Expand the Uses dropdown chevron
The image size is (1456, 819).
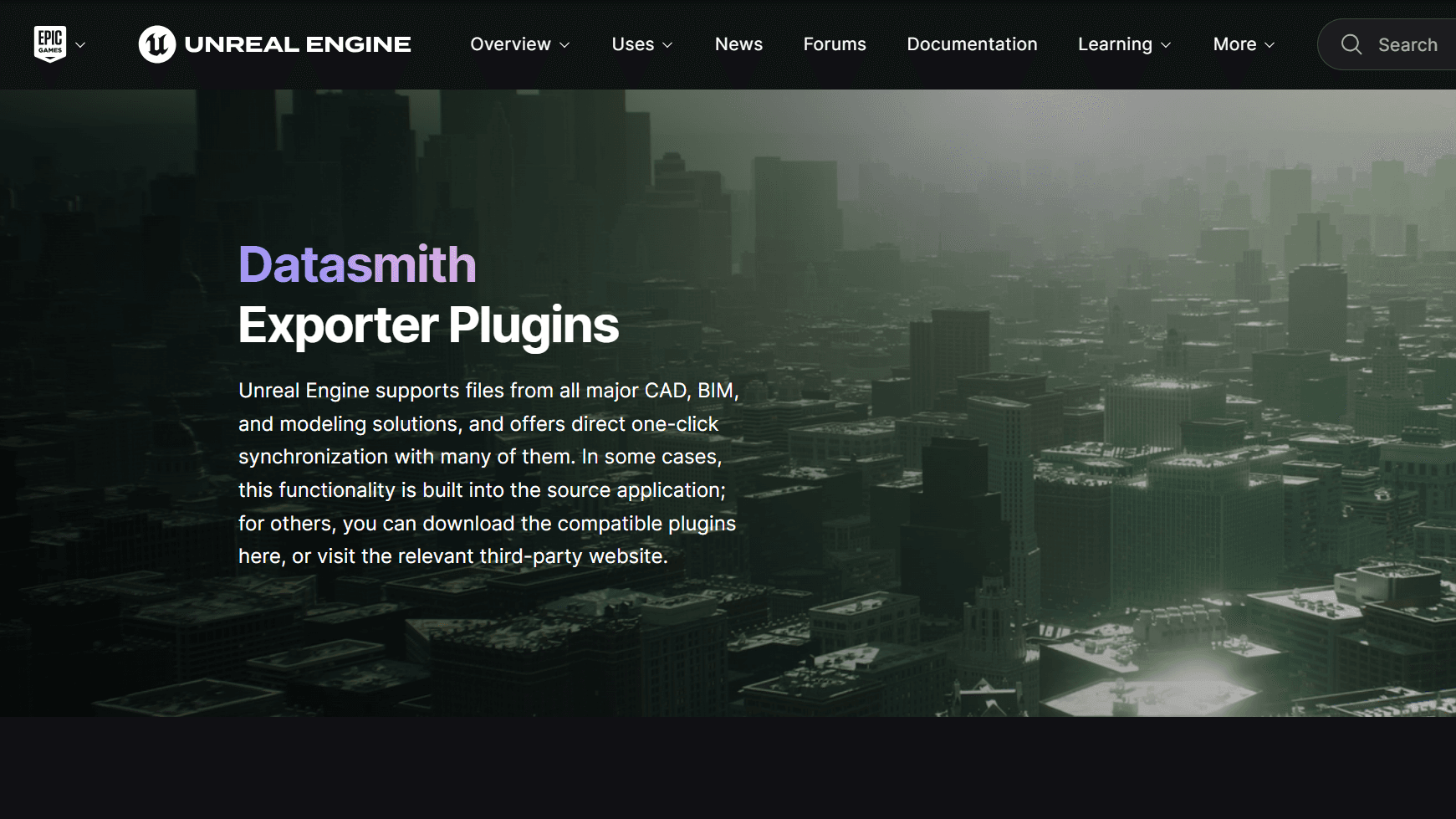click(x=667, y=45)
